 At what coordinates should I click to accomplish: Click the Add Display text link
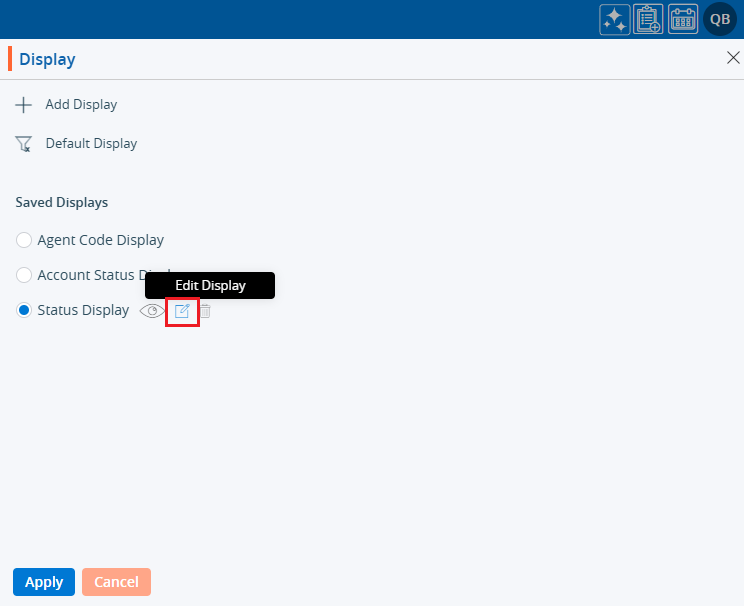[81, 105]
